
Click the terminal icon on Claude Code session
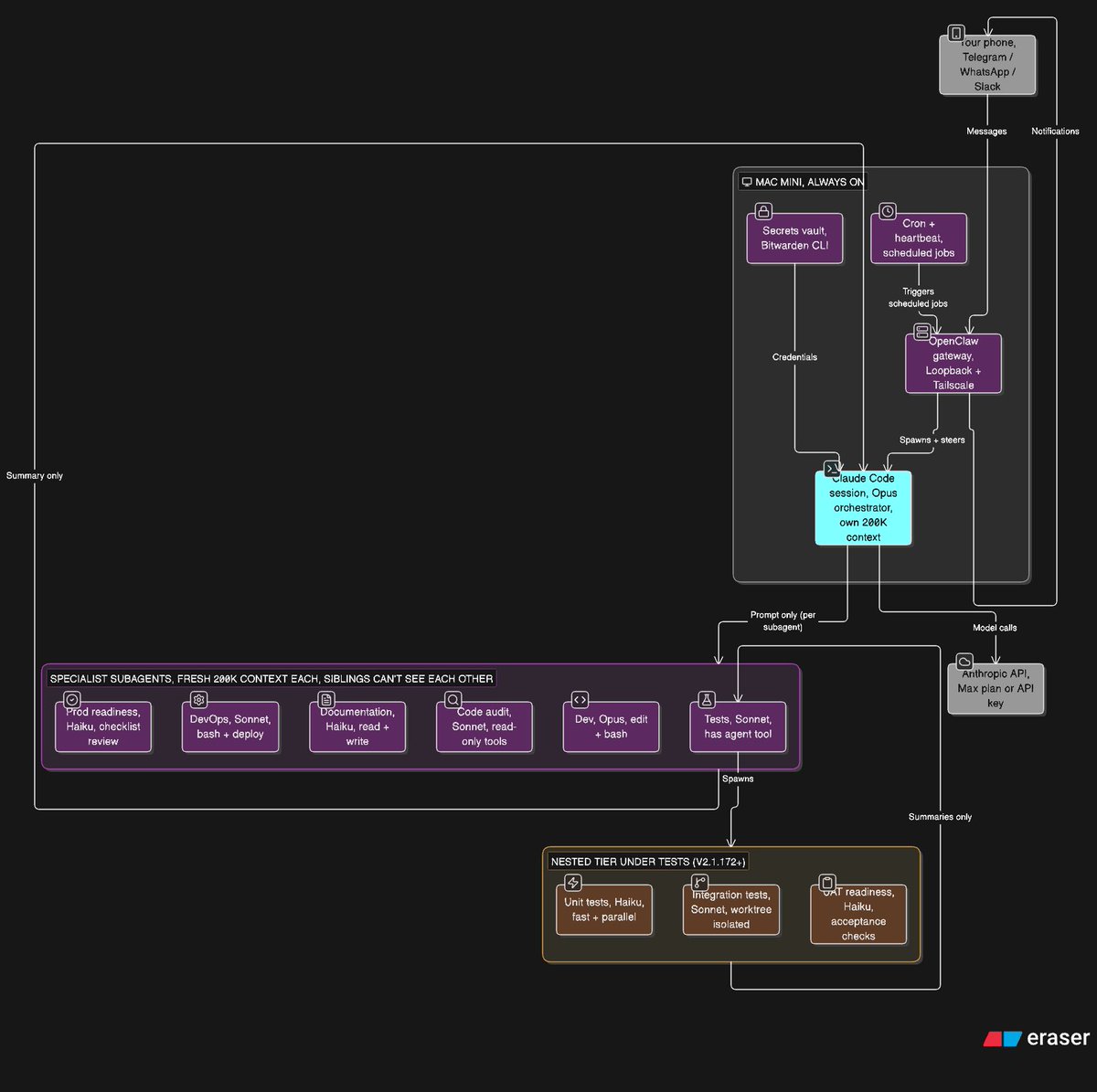coord(831,469)
